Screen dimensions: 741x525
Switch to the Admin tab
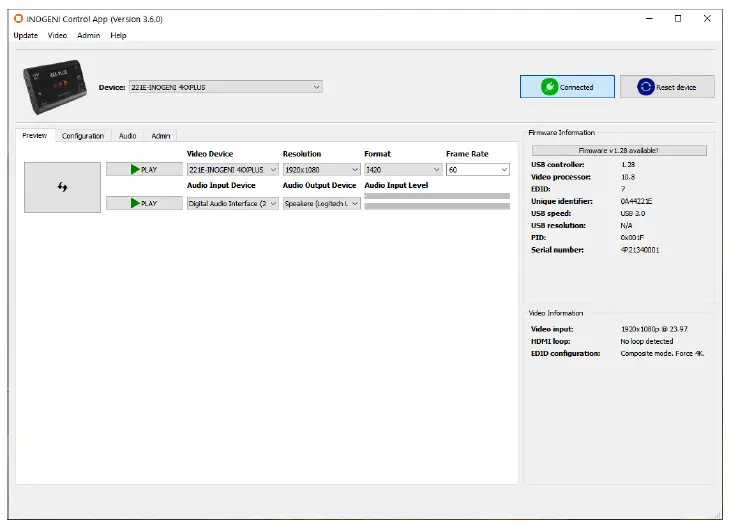click(x=161, y=136)
